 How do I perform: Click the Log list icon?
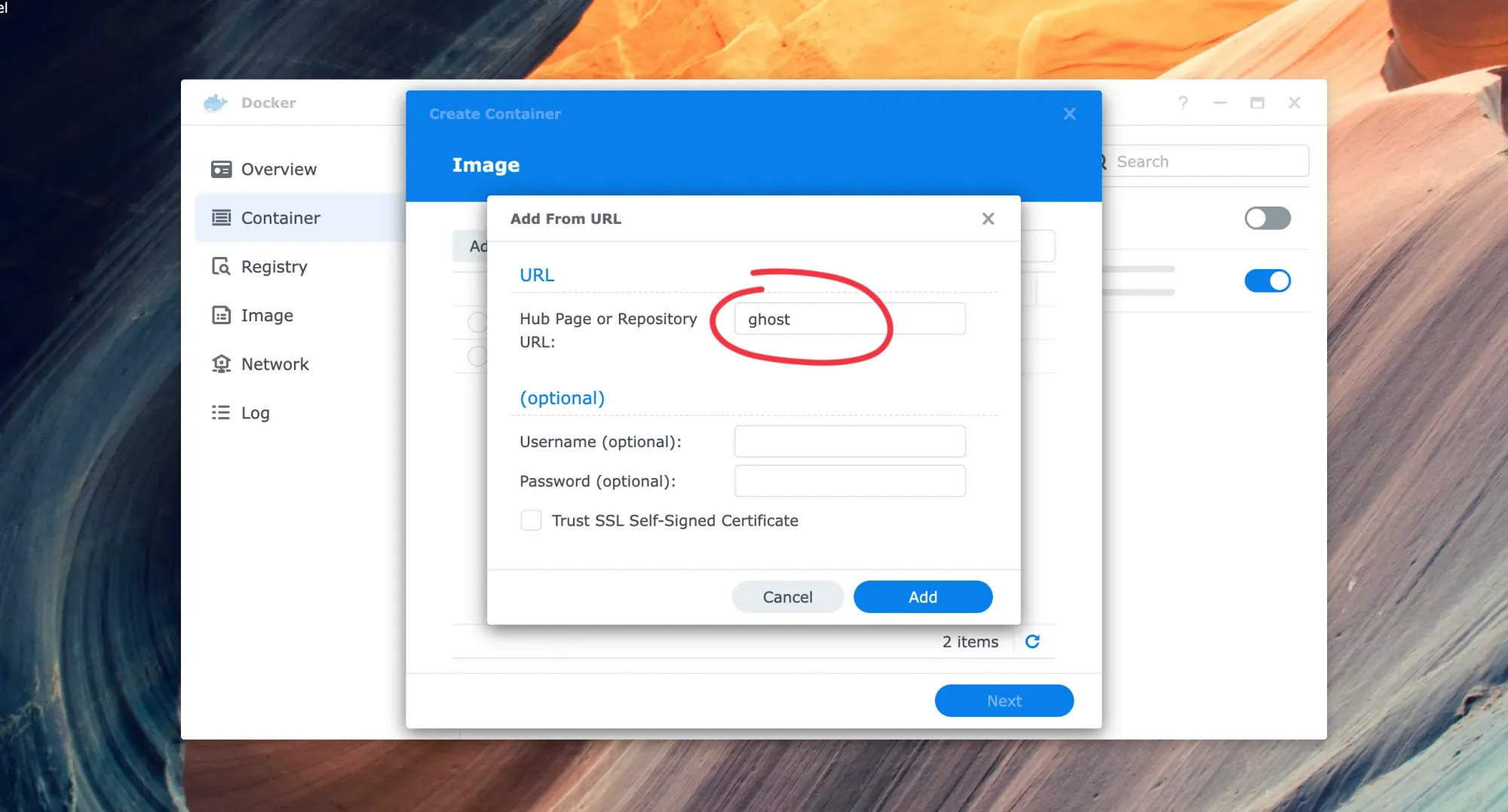tap(221, 412)
